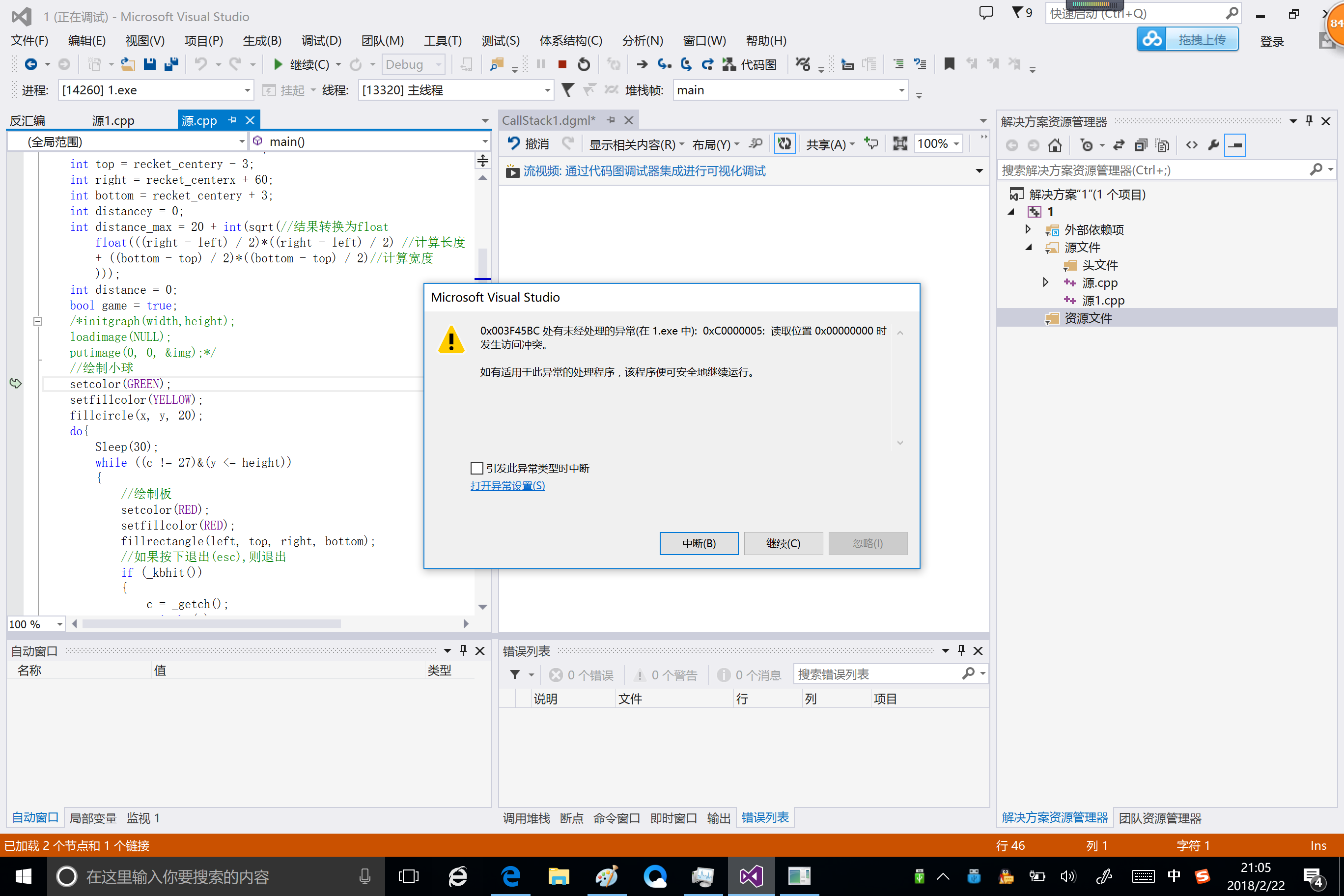Toggle auto-hide pin on Solution Explorer panel

point(1309,121)
